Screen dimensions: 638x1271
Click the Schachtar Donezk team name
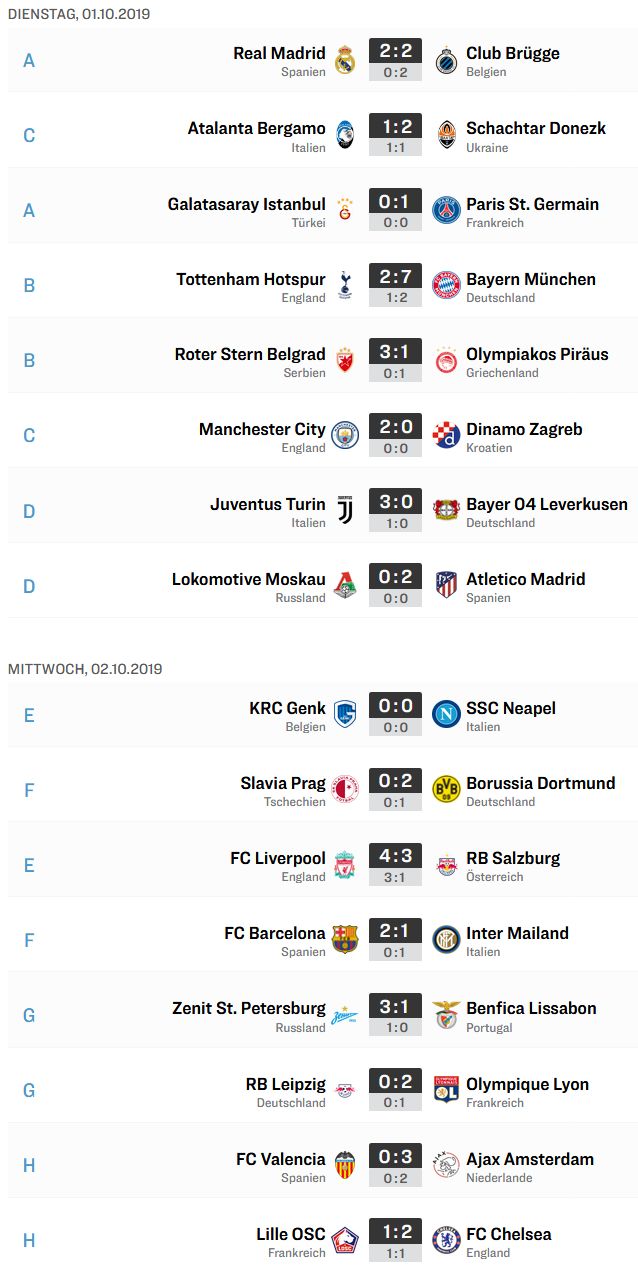tap(536, 128)
